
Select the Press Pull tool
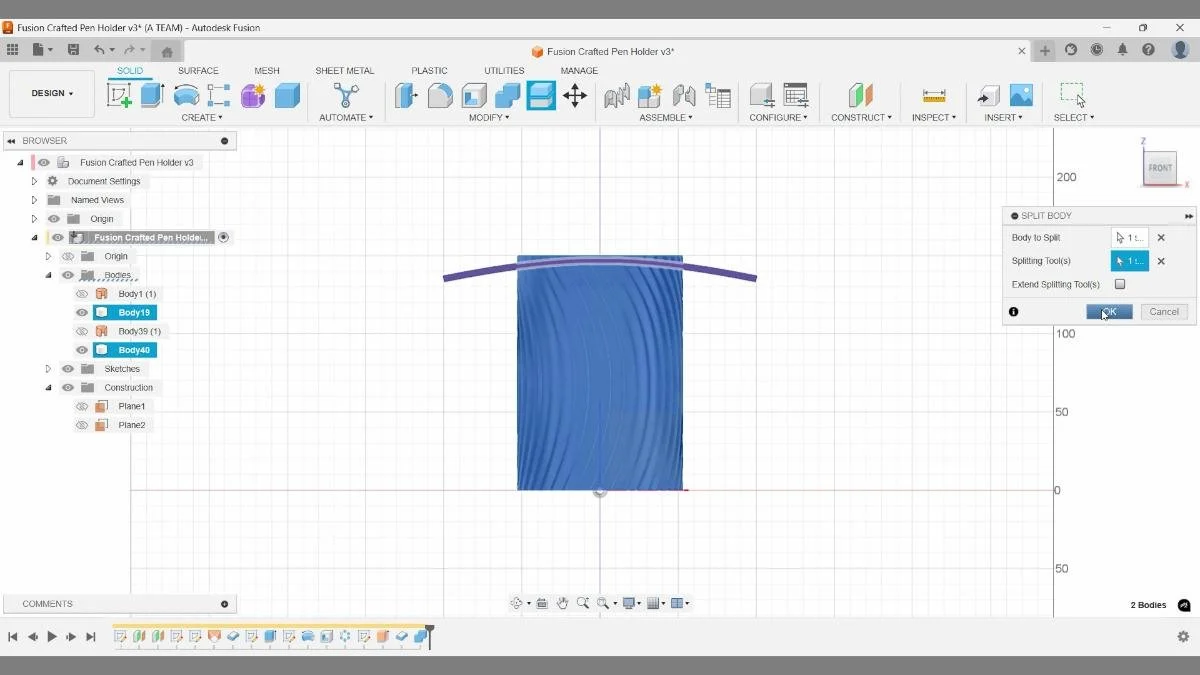pyautogui.click(x=406, y=95)
